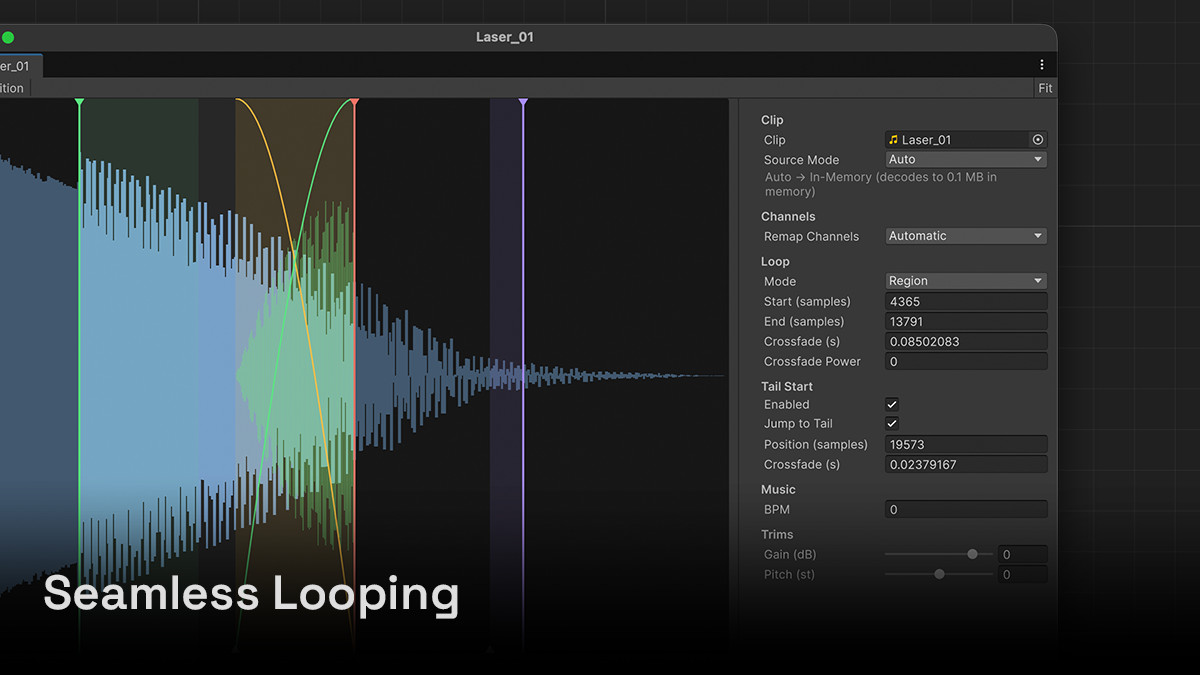Select the red loop end marker
Image resolution: width=1200 pixels, height=675 pixels.
tap(354, 102)
